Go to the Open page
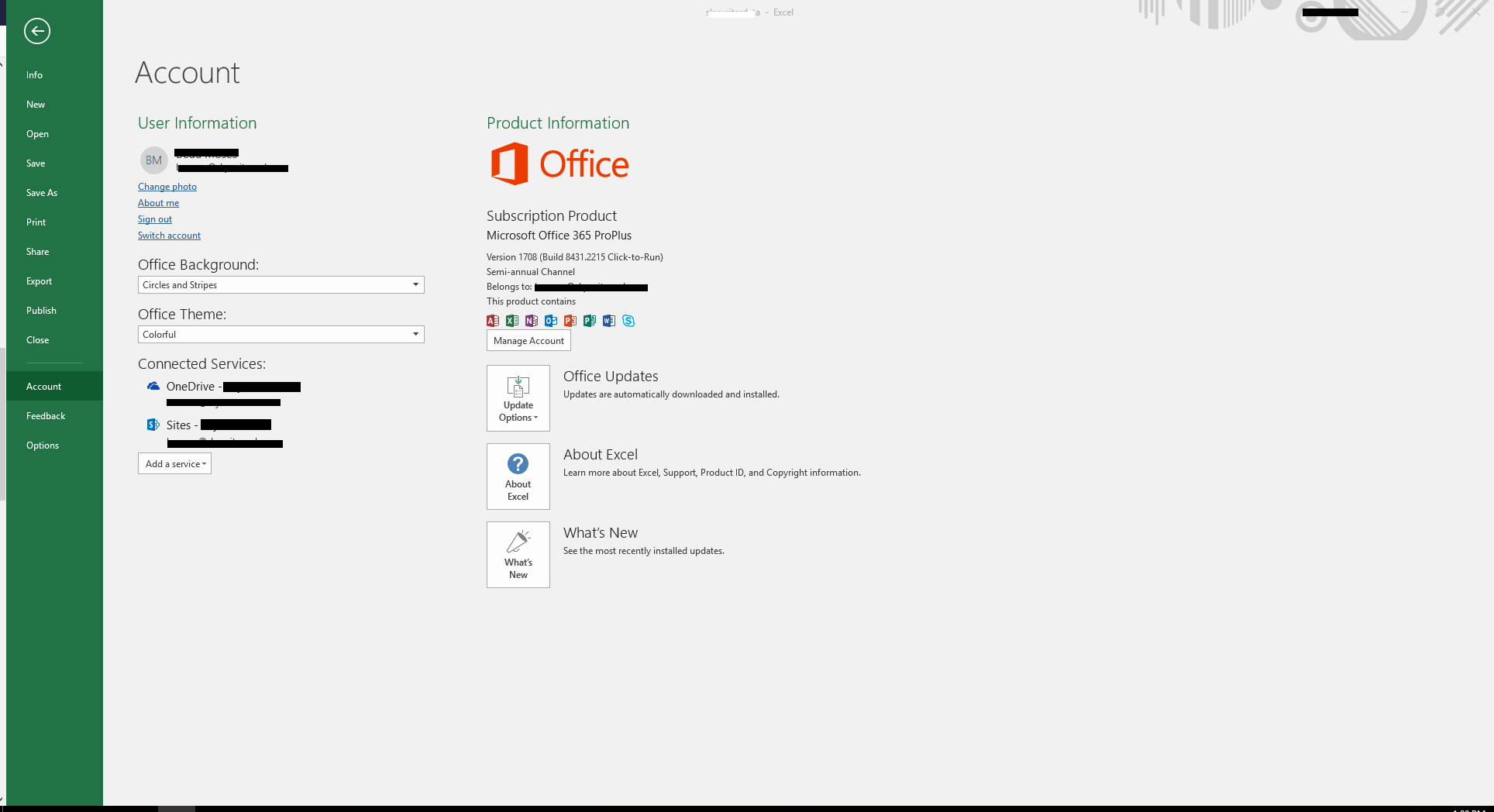This screenshot has width=1494, height=812. coord(54,134)
